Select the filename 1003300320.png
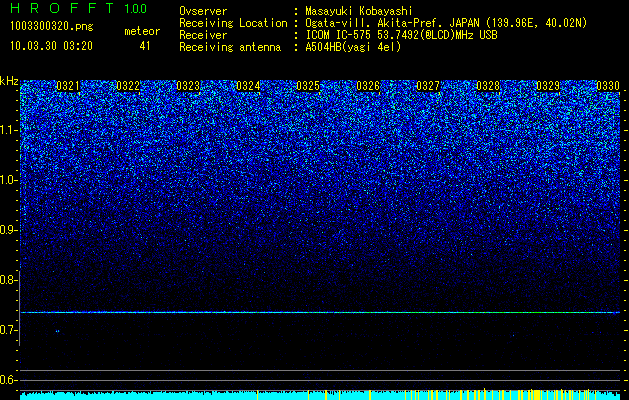Image resolution: width=629 pixels, height=400 pixels. (x=51, y=26)
